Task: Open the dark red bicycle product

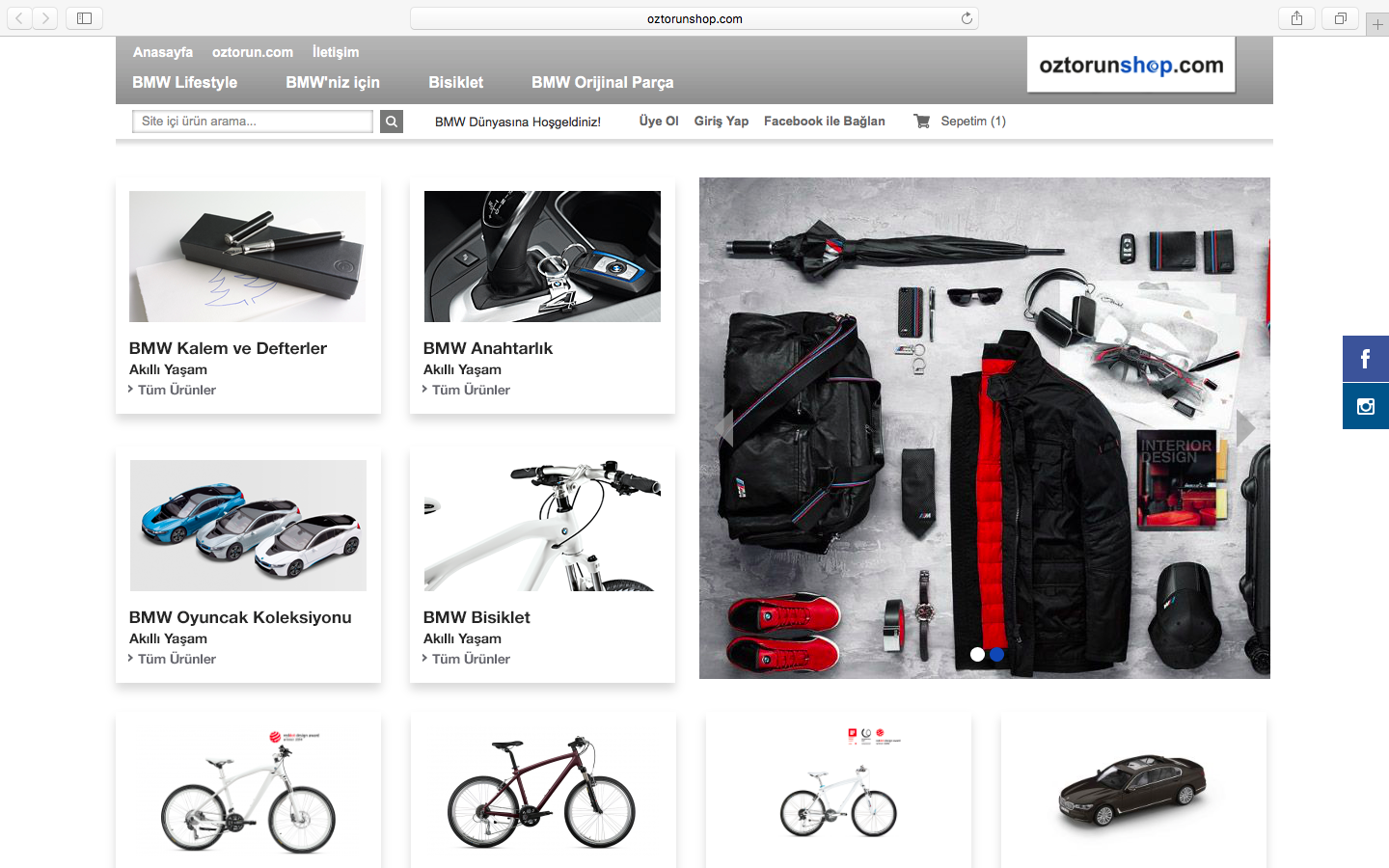Action: (542, 791)
